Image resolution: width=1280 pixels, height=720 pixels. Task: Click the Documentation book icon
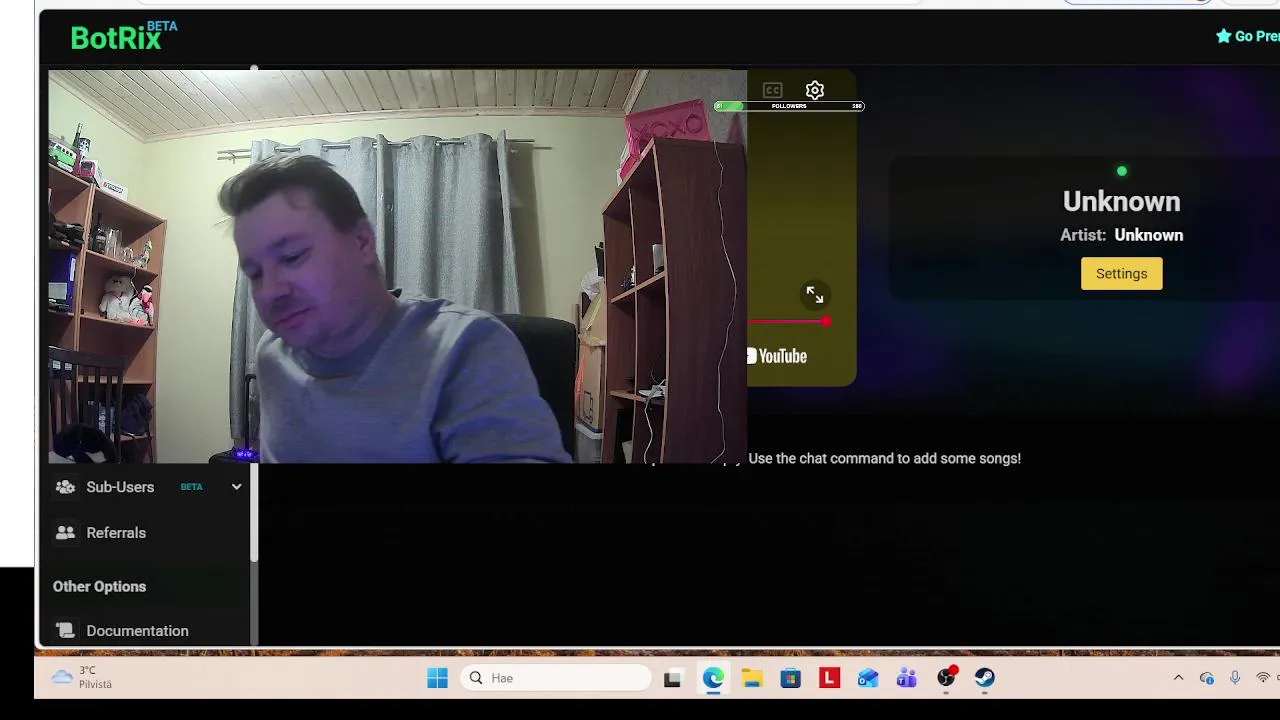click(65, 631)
